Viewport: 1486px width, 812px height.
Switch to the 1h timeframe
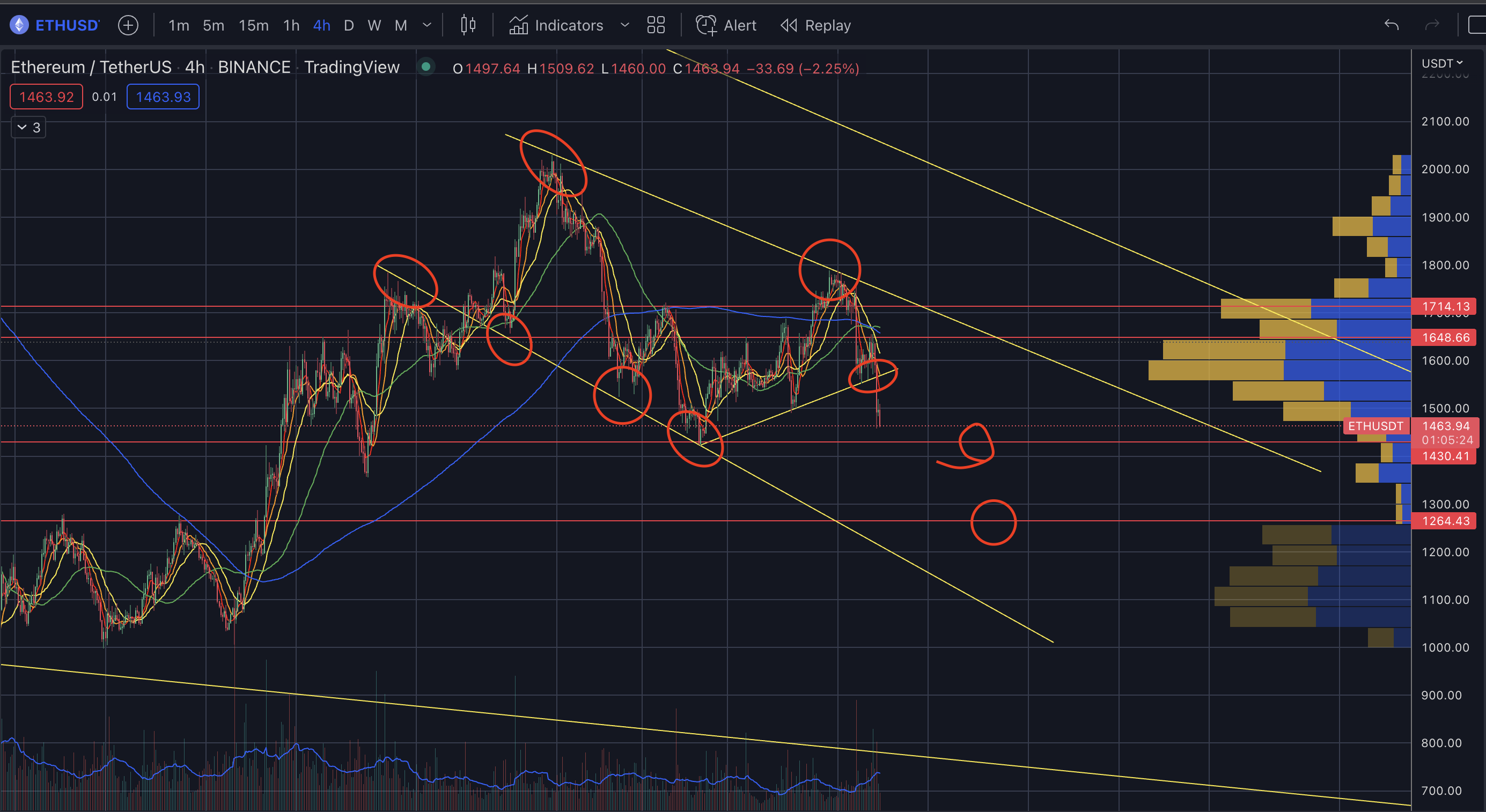291,25
